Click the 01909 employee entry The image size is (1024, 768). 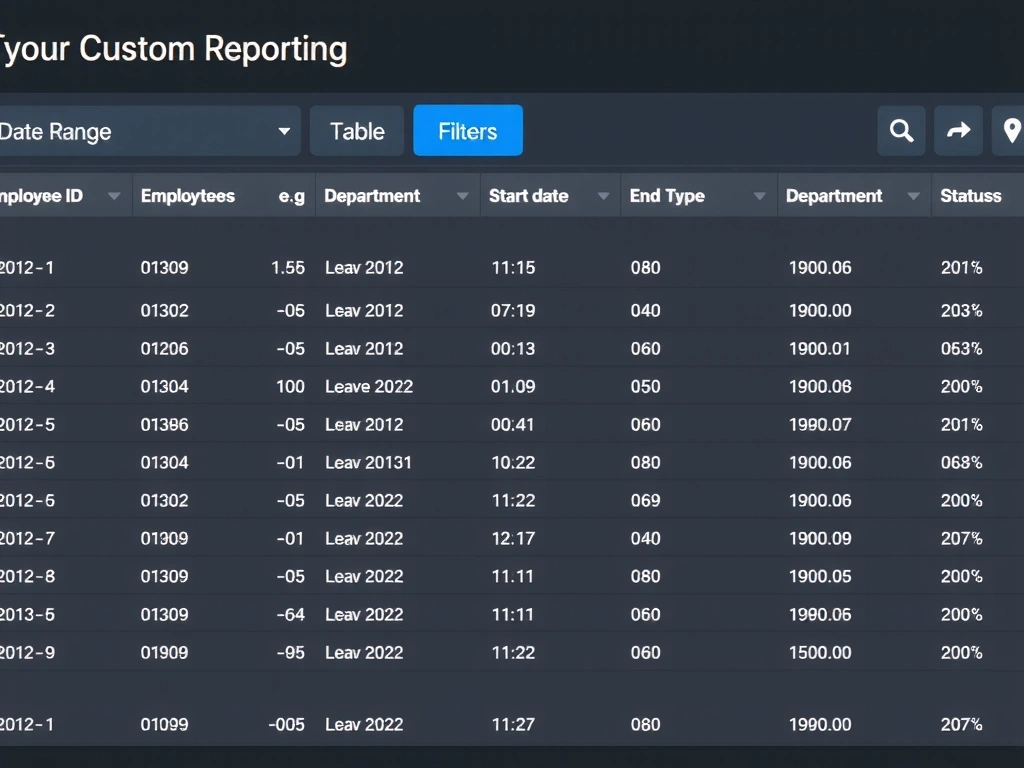[x=164, y=652]
